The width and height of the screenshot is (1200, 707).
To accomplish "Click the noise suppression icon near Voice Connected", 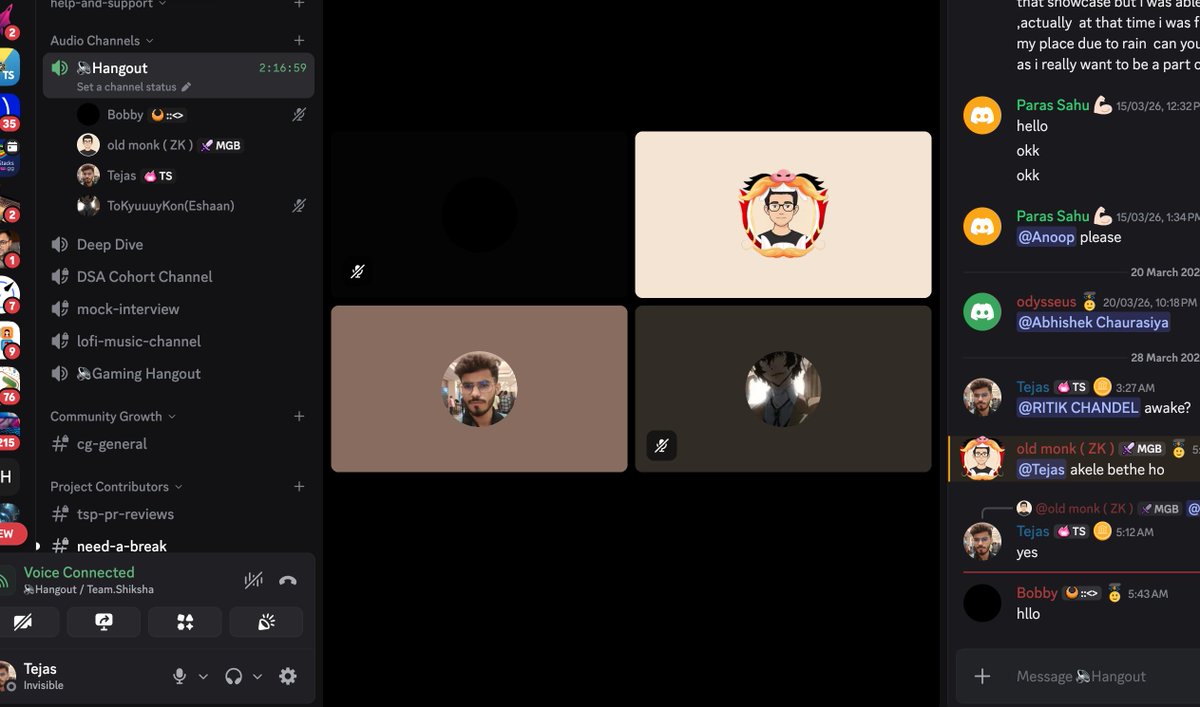I will tap(254, 580).
